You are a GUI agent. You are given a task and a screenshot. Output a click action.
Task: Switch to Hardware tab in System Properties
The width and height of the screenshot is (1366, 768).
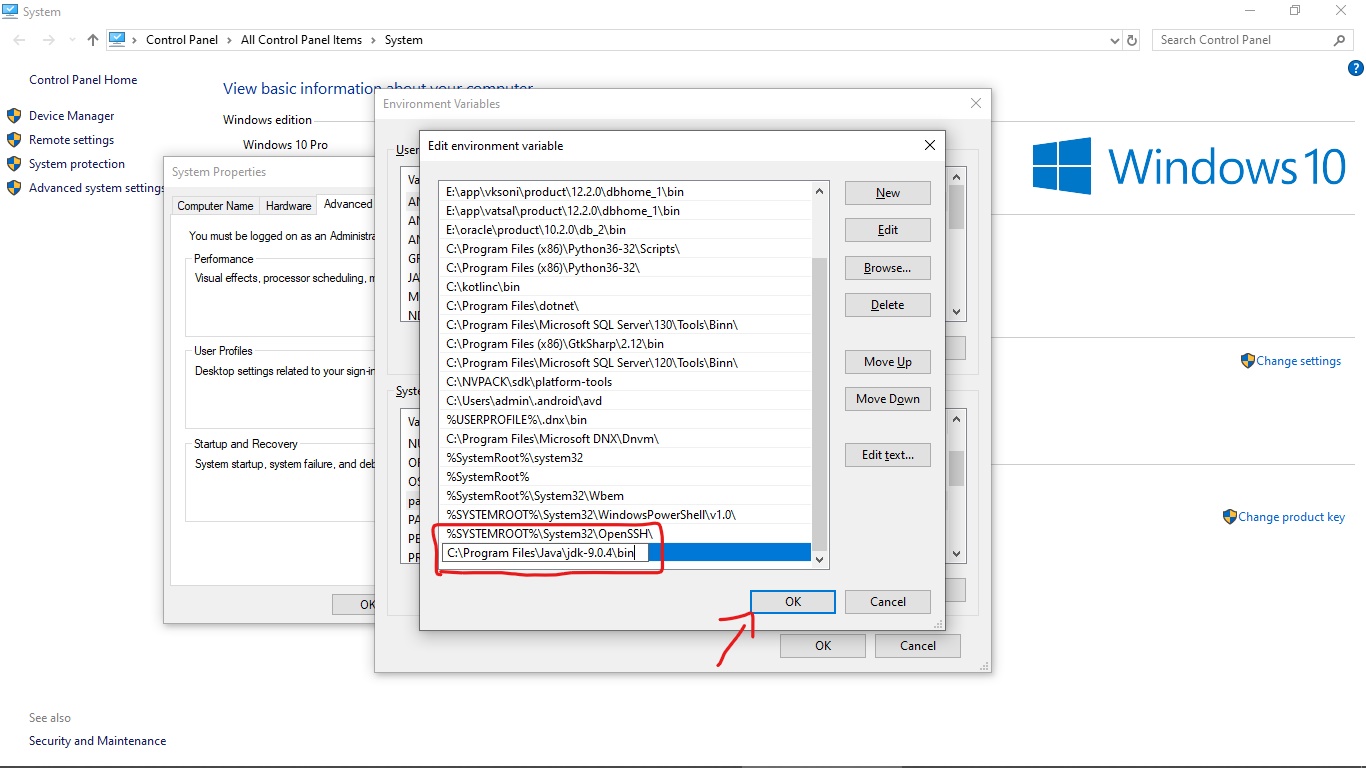pos(288,205)
